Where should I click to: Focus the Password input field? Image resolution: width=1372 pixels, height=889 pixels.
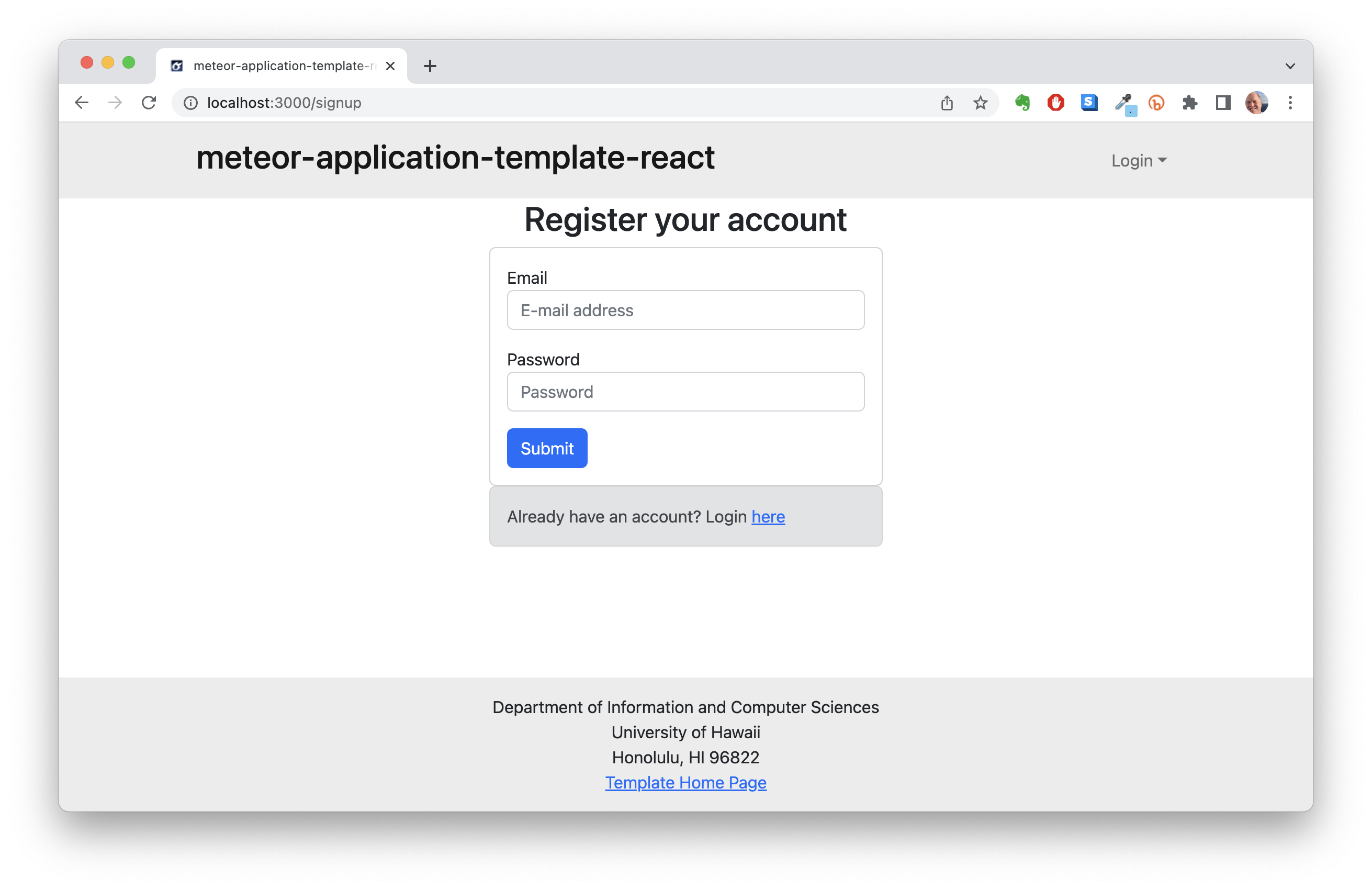(685, 392)
